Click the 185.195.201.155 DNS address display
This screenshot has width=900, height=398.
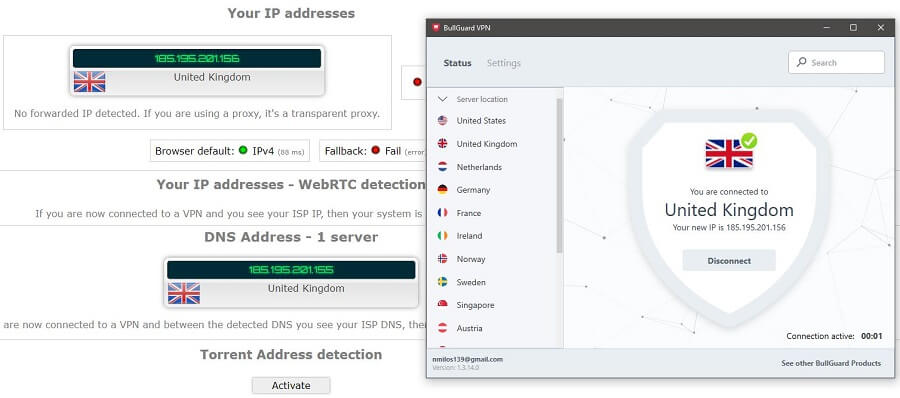coord(291,269)
